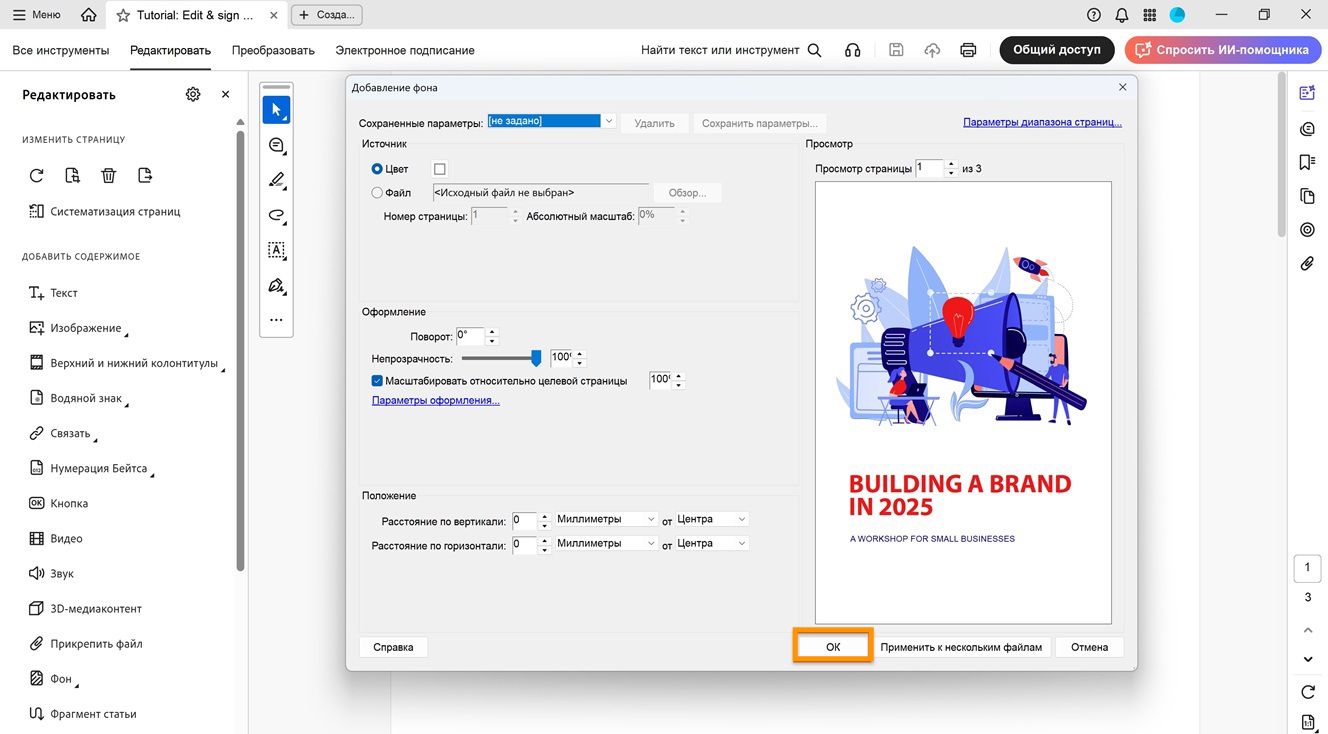The image size is (1328, 734).
Task: Open the attachments paperclip icon
Action: tap(1307, 264)
